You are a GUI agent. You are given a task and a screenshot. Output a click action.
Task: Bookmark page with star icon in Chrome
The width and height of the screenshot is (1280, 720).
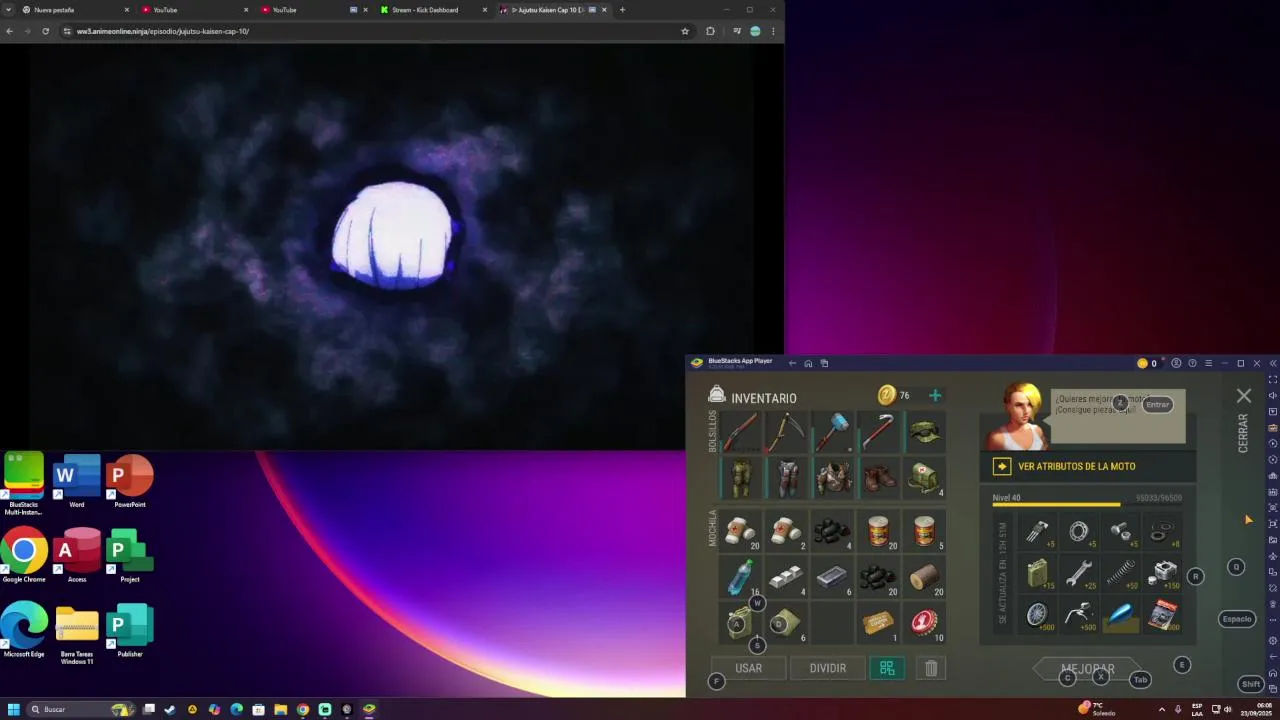point(685,31)
